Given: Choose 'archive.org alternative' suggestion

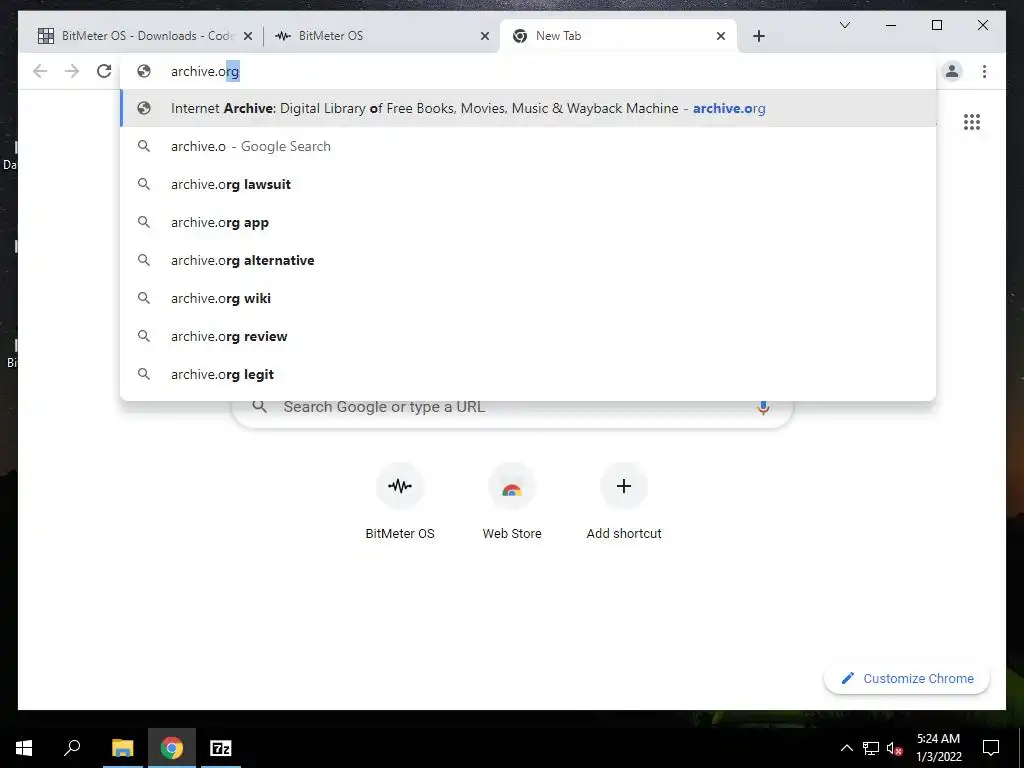Looking at the screenshot, I should pyautogui.click(x=528, y=260).
